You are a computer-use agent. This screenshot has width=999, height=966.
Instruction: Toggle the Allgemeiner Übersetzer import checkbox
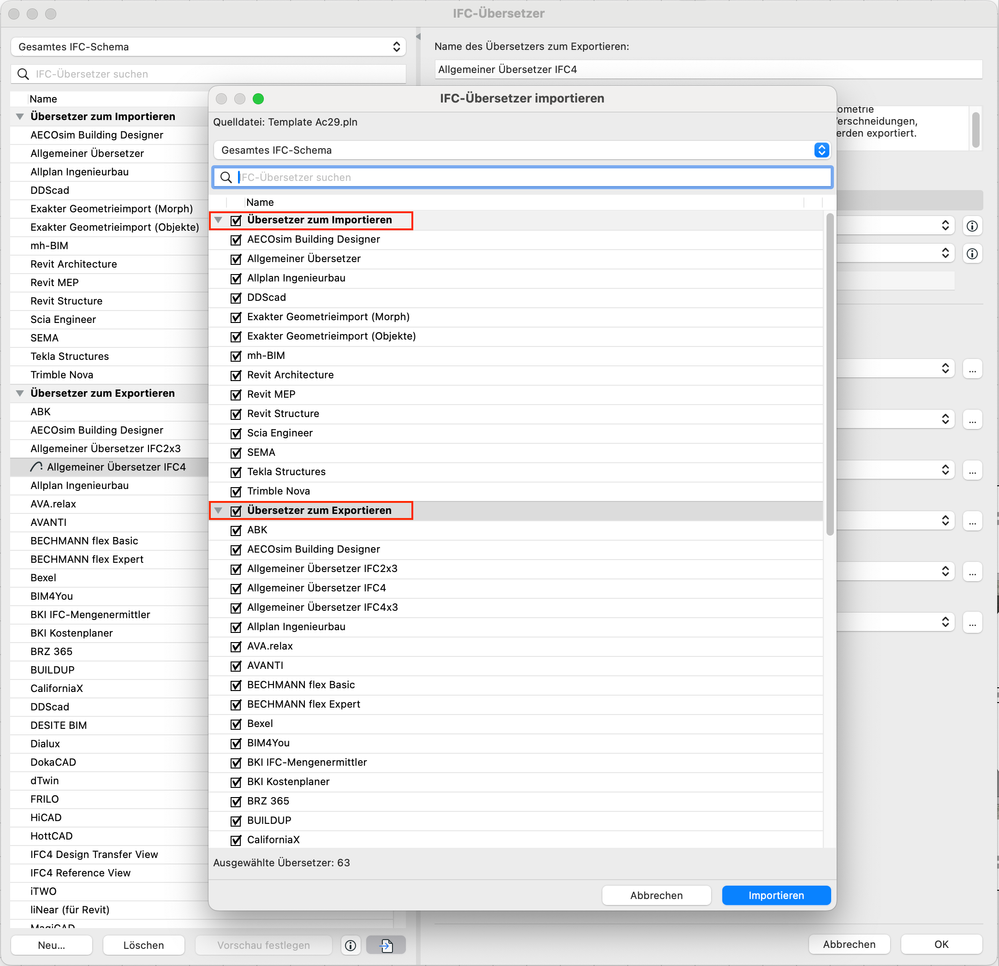(x=236, y=259)
